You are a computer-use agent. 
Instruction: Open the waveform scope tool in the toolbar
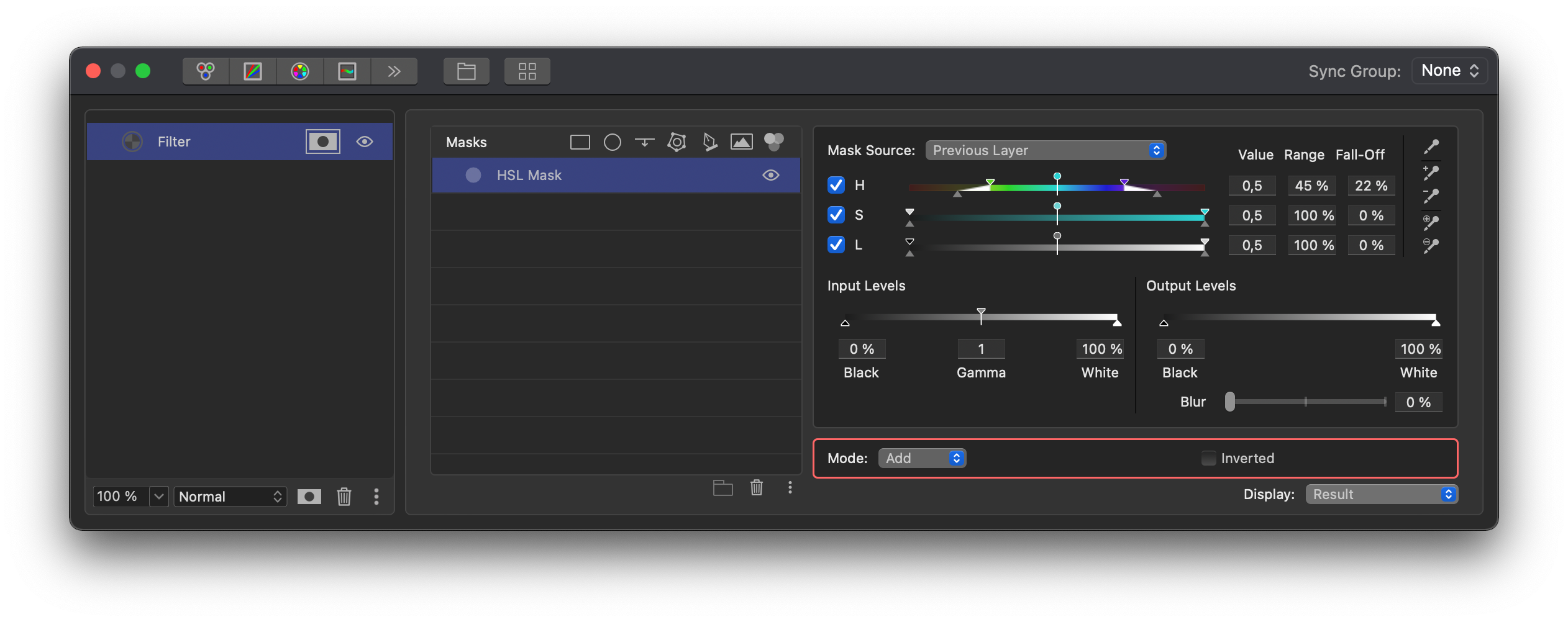pyautogui.click(x=347, y=71)
